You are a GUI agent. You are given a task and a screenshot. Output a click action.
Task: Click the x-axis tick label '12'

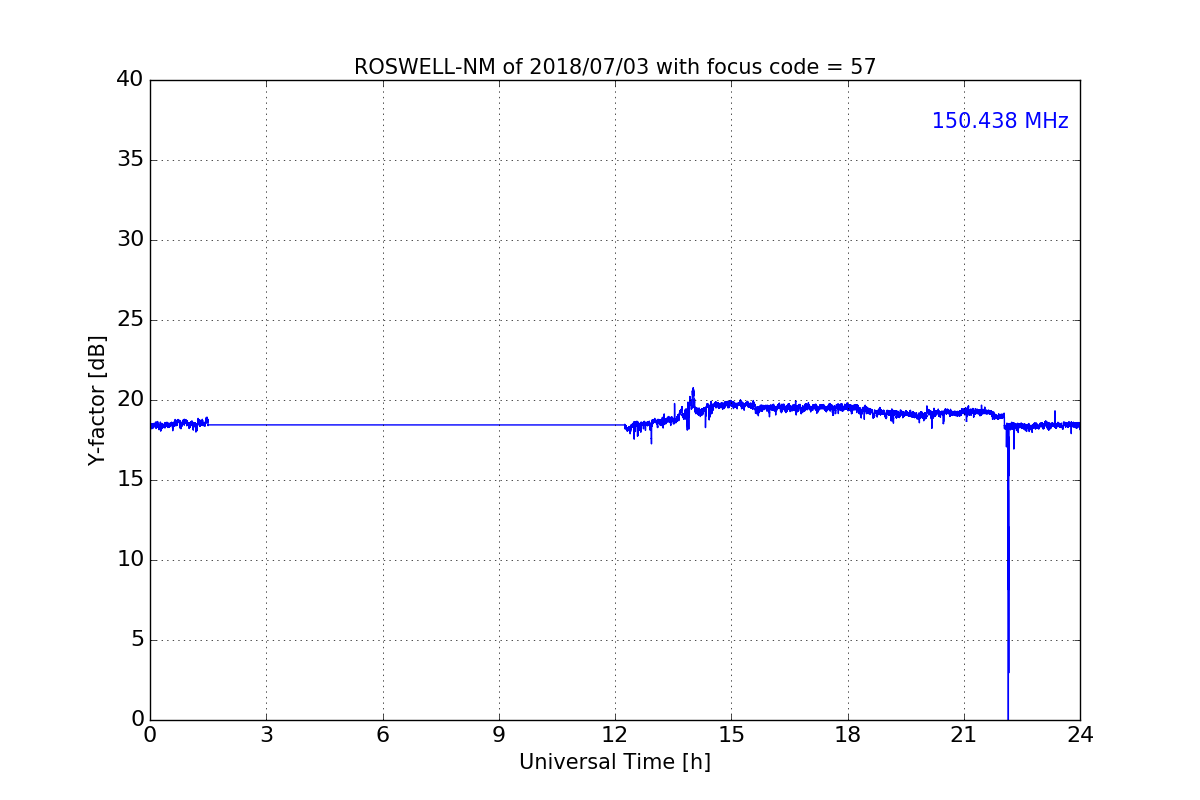tap(615, 735)
